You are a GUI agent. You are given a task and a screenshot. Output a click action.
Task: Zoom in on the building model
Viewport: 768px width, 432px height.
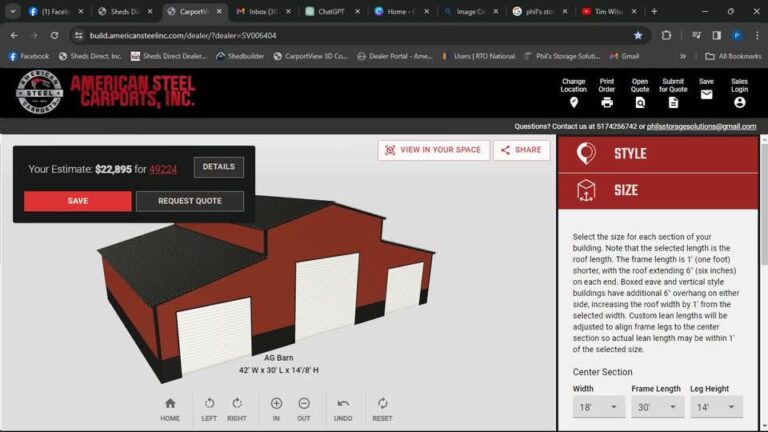click(x=276, y=409)
